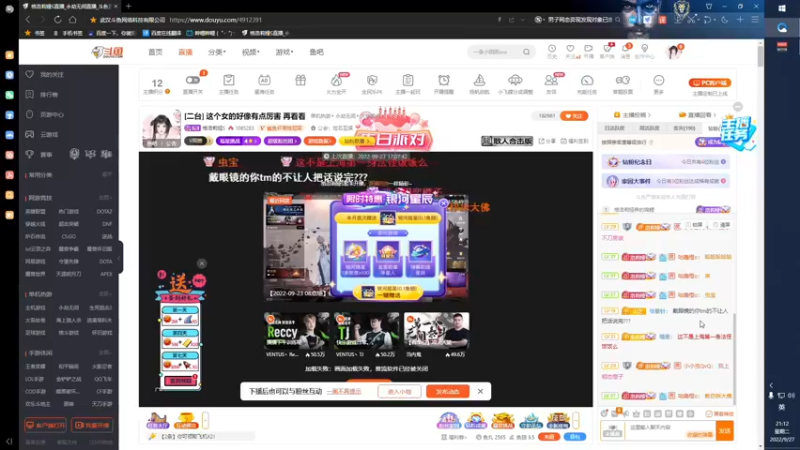The width and height of the screenshot is (800, 450).
Task: Click browser home icon in address bar
Action: click(x=72, y=19)
